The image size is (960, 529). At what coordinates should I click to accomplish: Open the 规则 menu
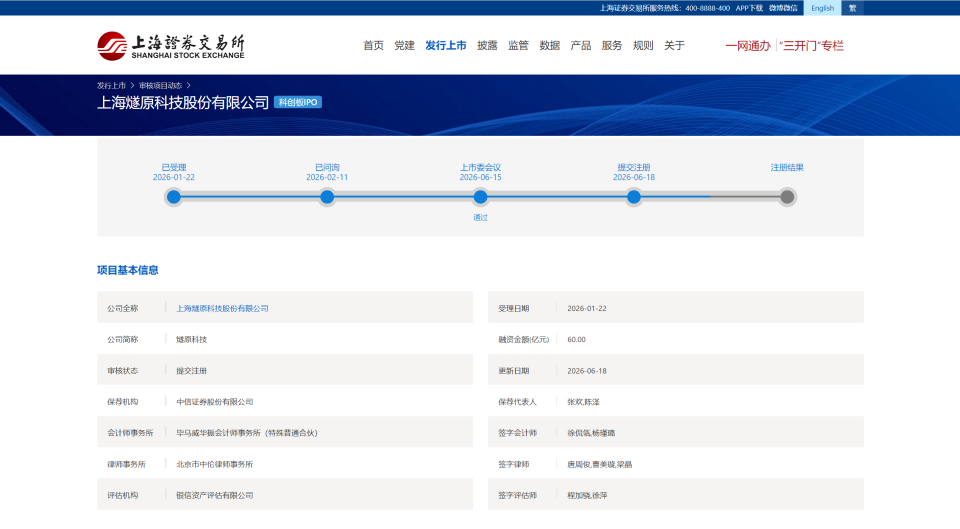click(643, 45)
